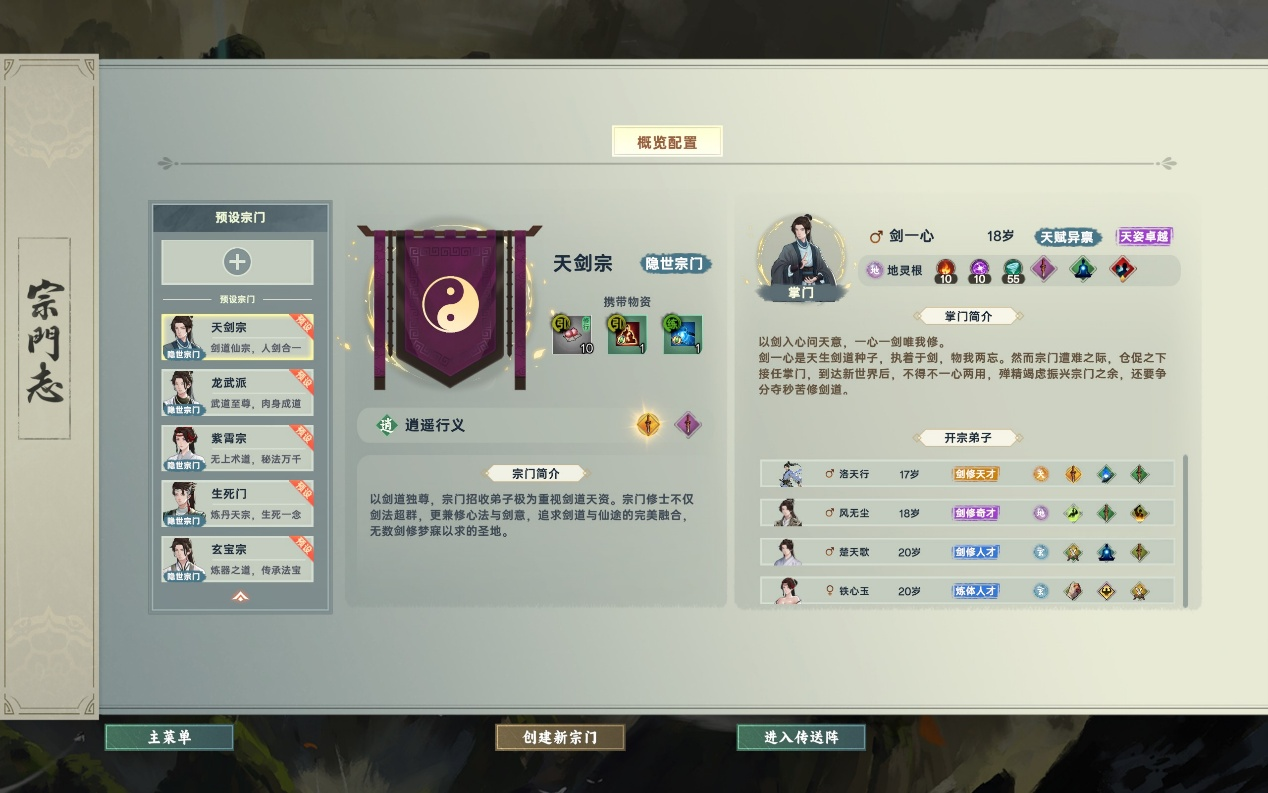Click the 隐世宗门 sect type tag
This screenshot has height=793, width=1268.
(x=676, y=264)
